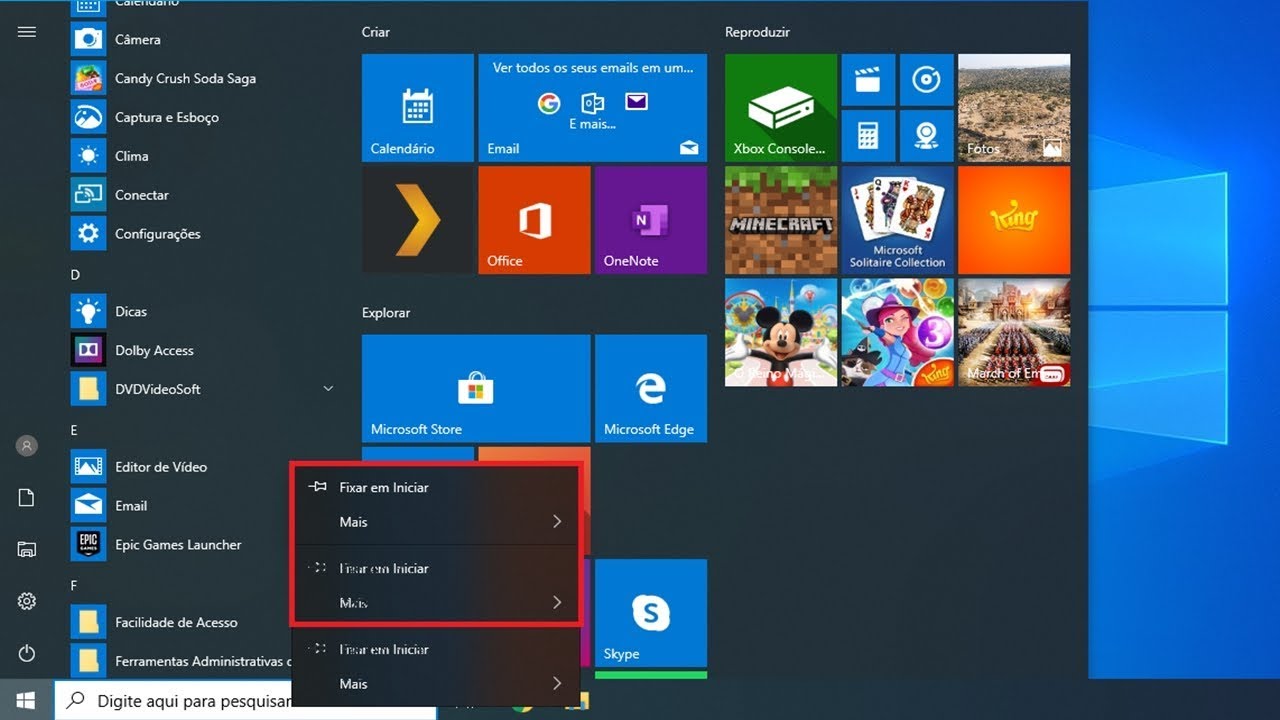Open the Microsoft Solitaire Collection tile
Image resolution: width=1280 pixels, height=720 pixels.
[897, 220]
